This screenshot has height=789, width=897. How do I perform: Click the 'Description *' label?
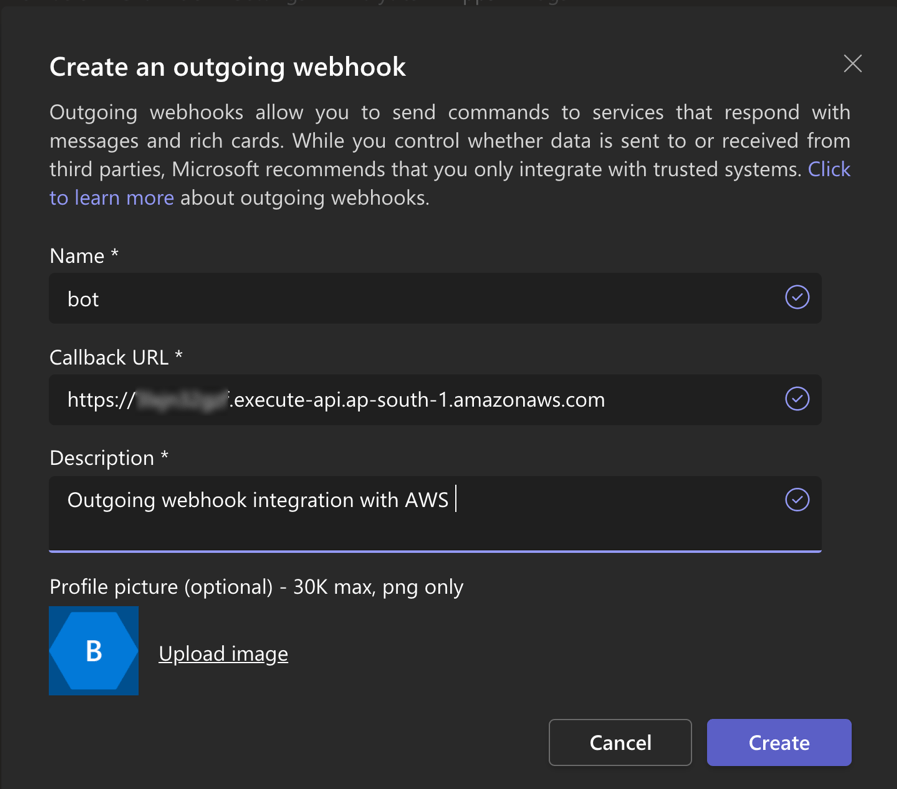click(x=109, y=458)
